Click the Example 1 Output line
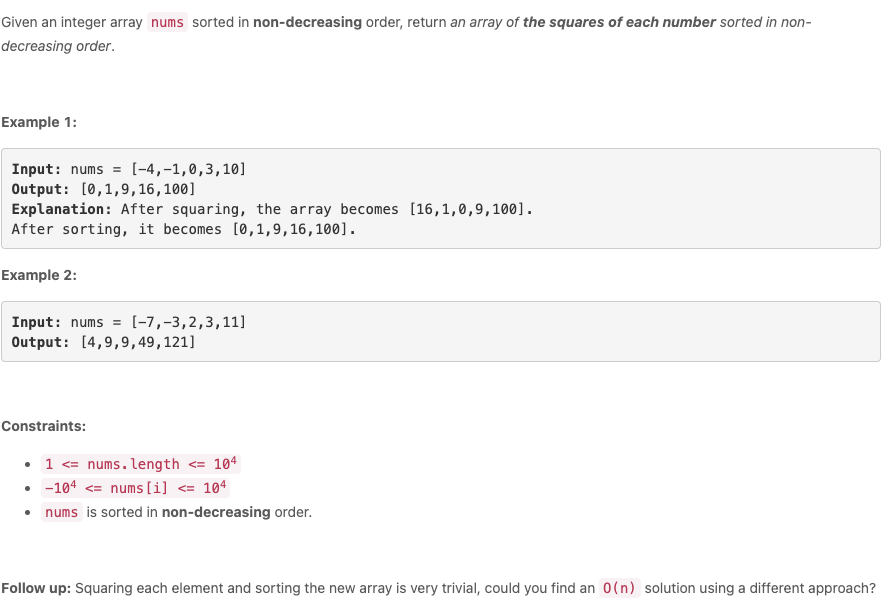This screenshot has width=889, height=610. tap(103, 189)
